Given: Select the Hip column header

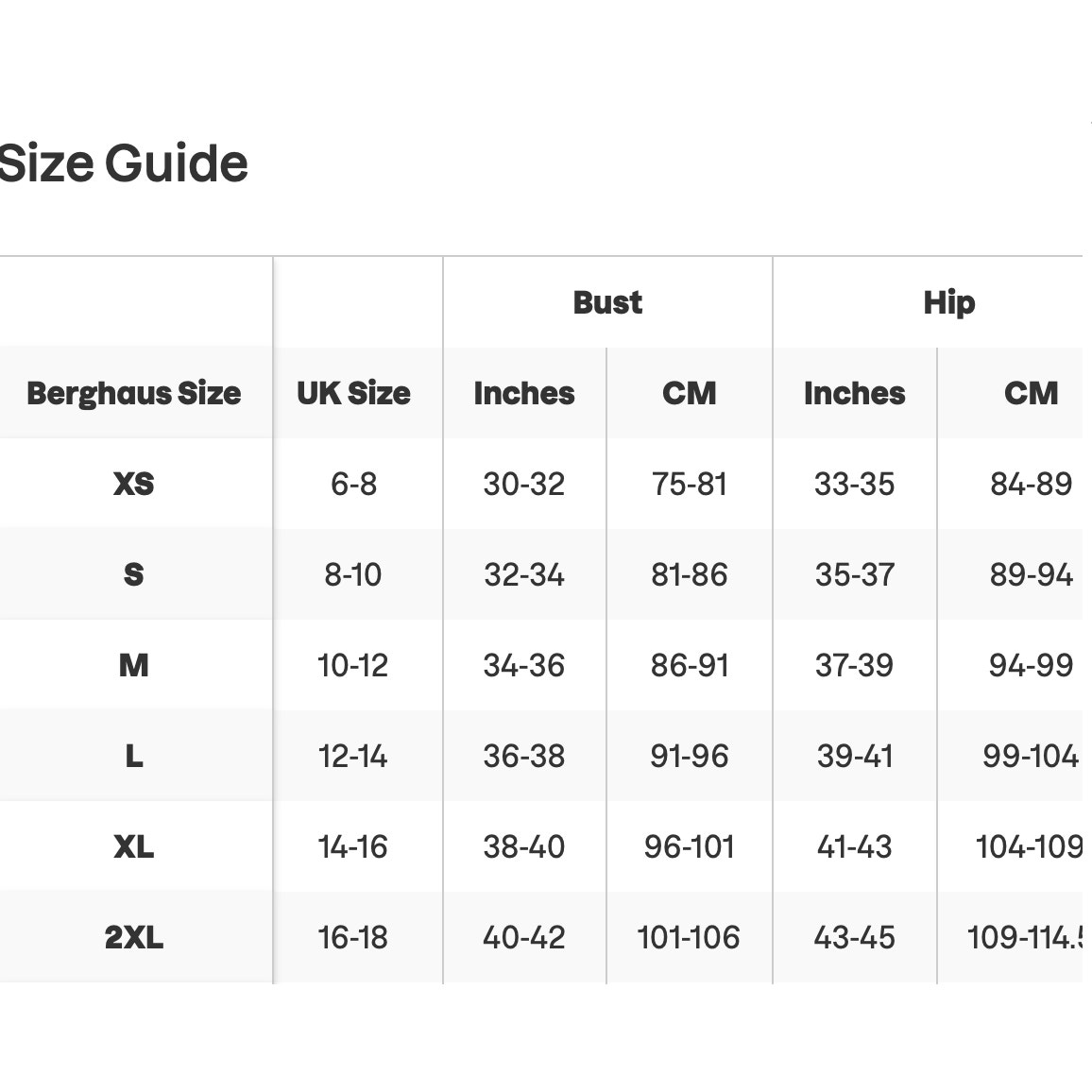Looking at the screenshot, I should pos(948,303).
